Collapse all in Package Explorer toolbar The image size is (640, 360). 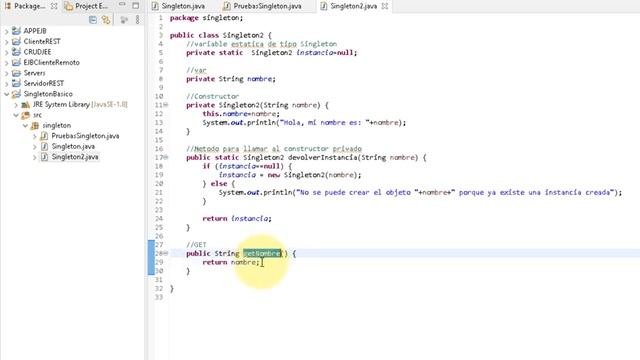[x=93, y=20]
